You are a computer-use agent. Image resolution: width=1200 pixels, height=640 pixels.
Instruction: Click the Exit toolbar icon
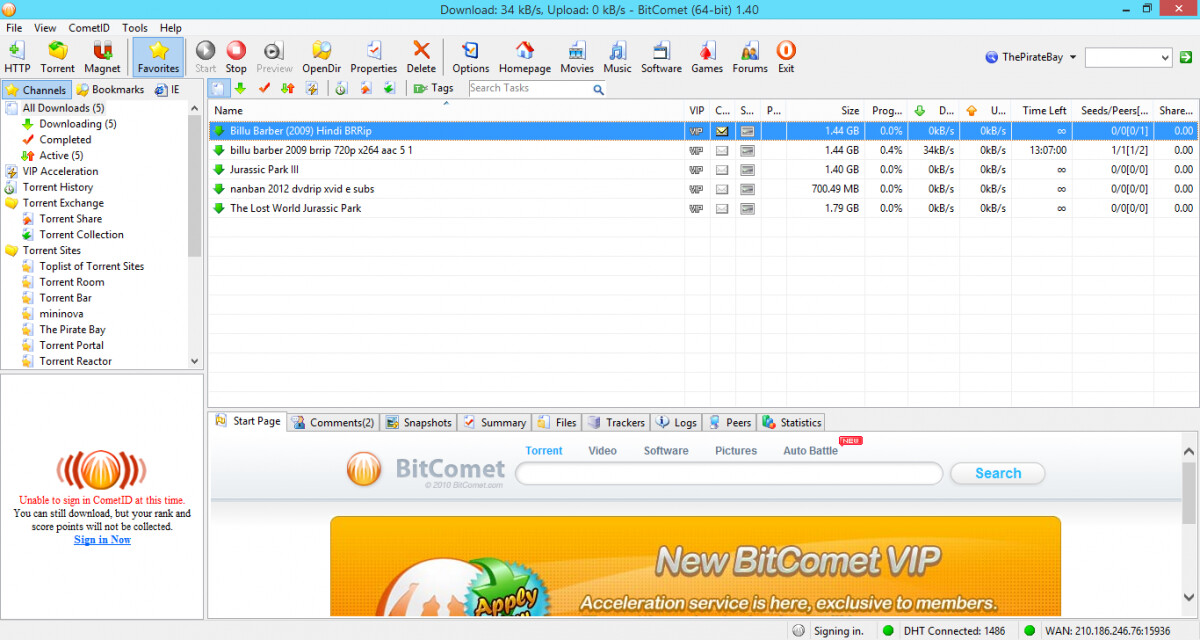(x=786, y=56)
